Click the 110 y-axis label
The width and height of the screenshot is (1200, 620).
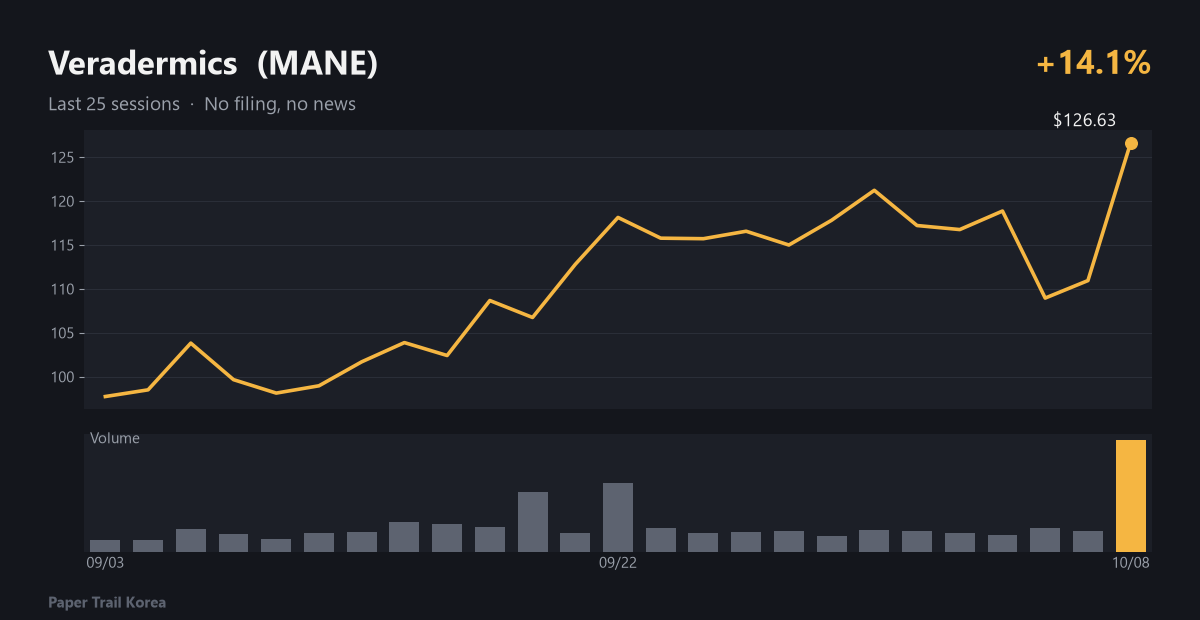point(65,290)
